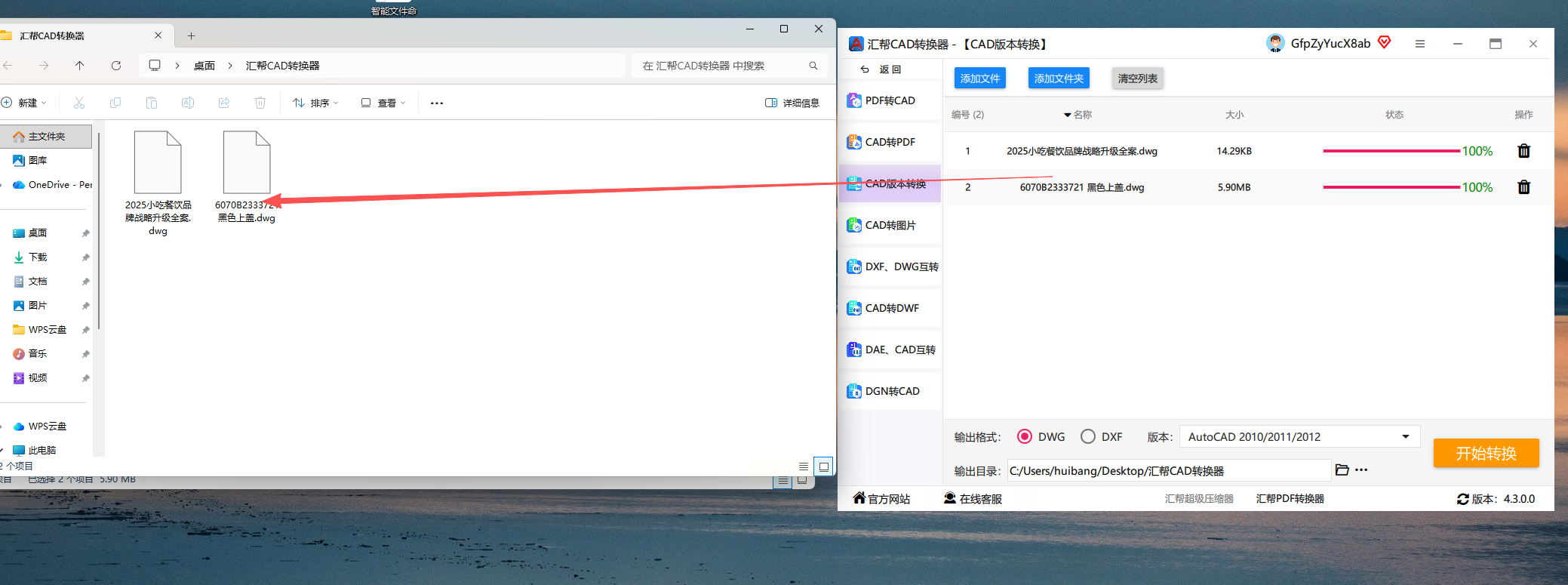This screenshot has width=1568, height=585.
Task: Switch to the PDF转CAD tab
Action: click(890, 100)
